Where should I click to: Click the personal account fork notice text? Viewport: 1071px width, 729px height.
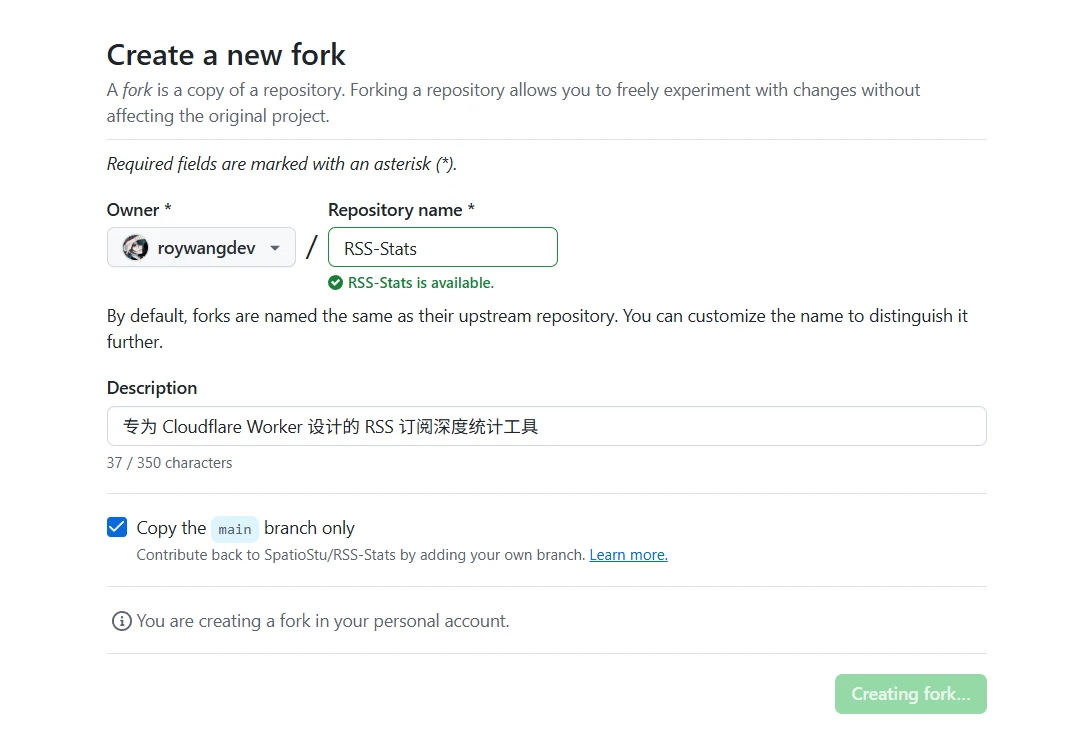[x=323, y=621]
